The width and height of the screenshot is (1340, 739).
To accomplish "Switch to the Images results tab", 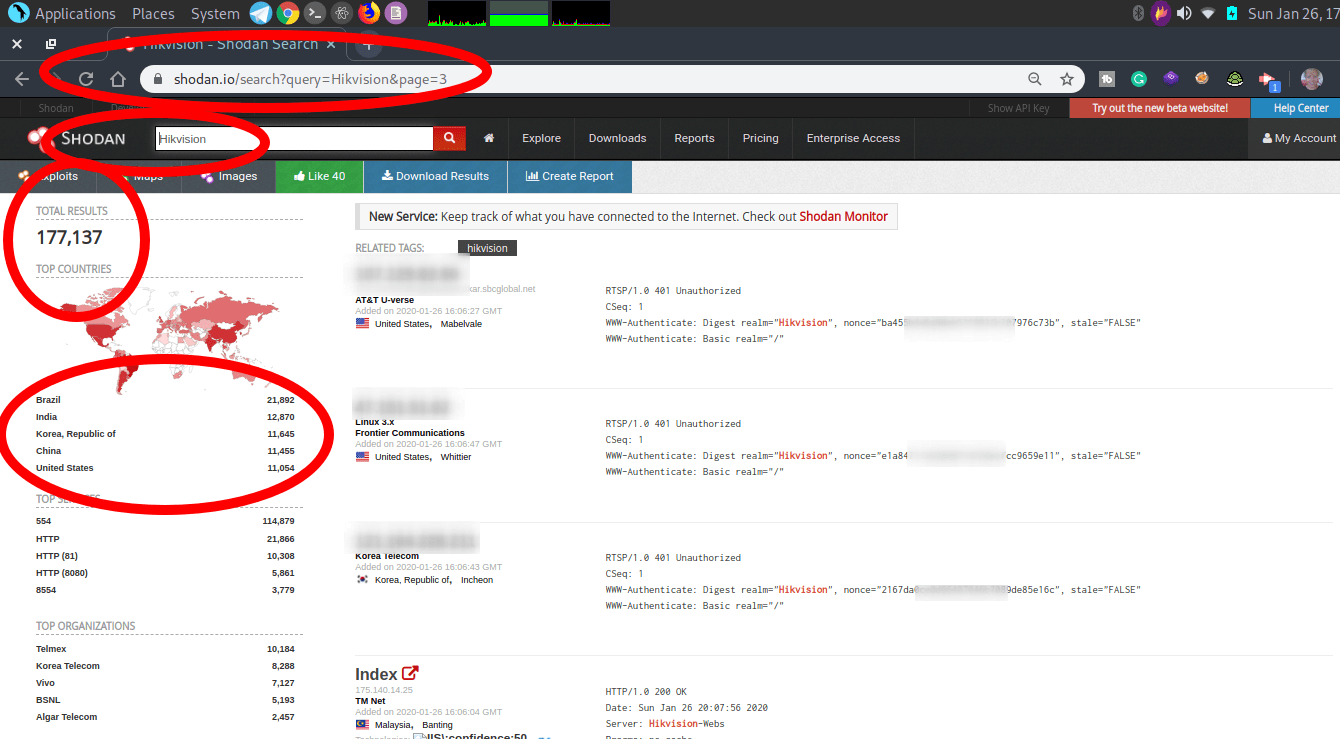I will tap(228, 176).
